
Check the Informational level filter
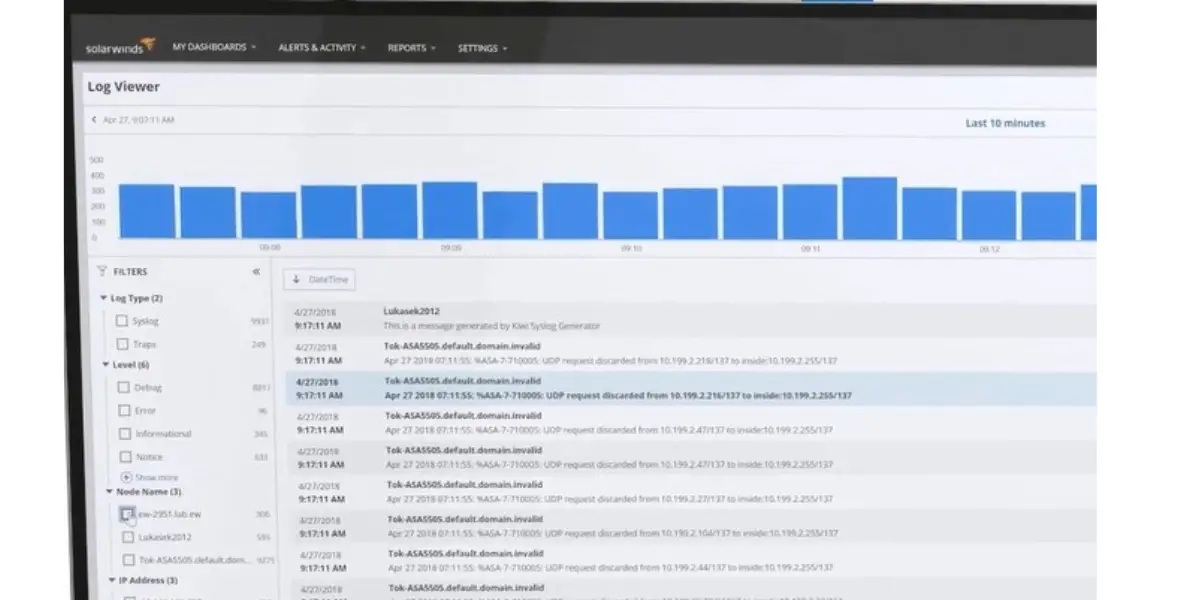point(125,434)
